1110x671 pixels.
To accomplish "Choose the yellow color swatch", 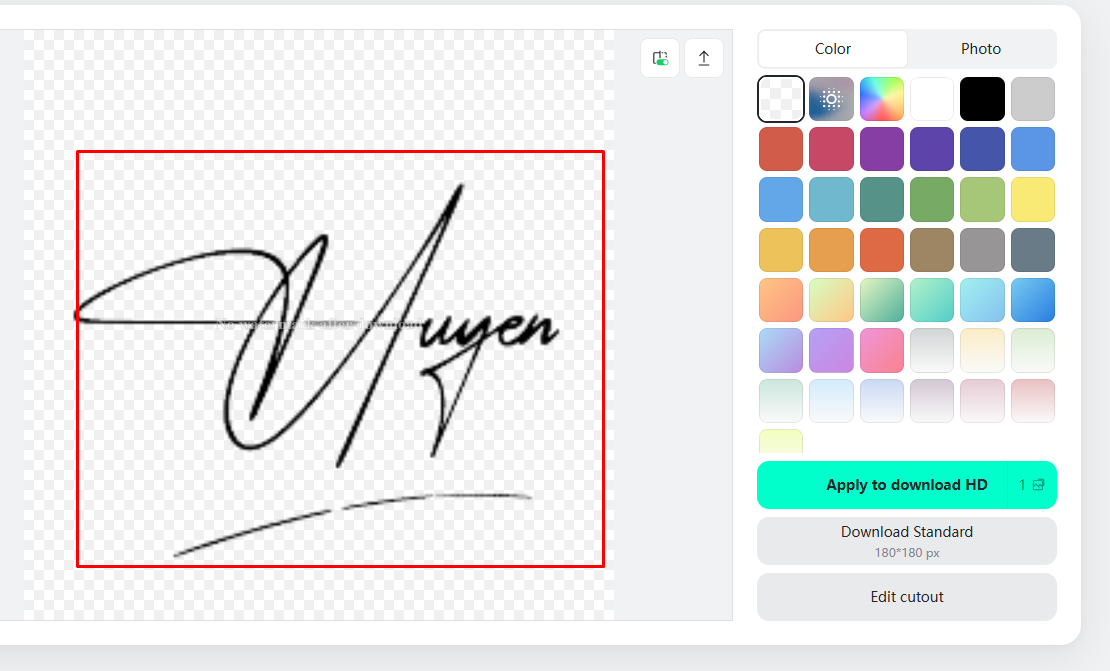I will click(1032, 199).
